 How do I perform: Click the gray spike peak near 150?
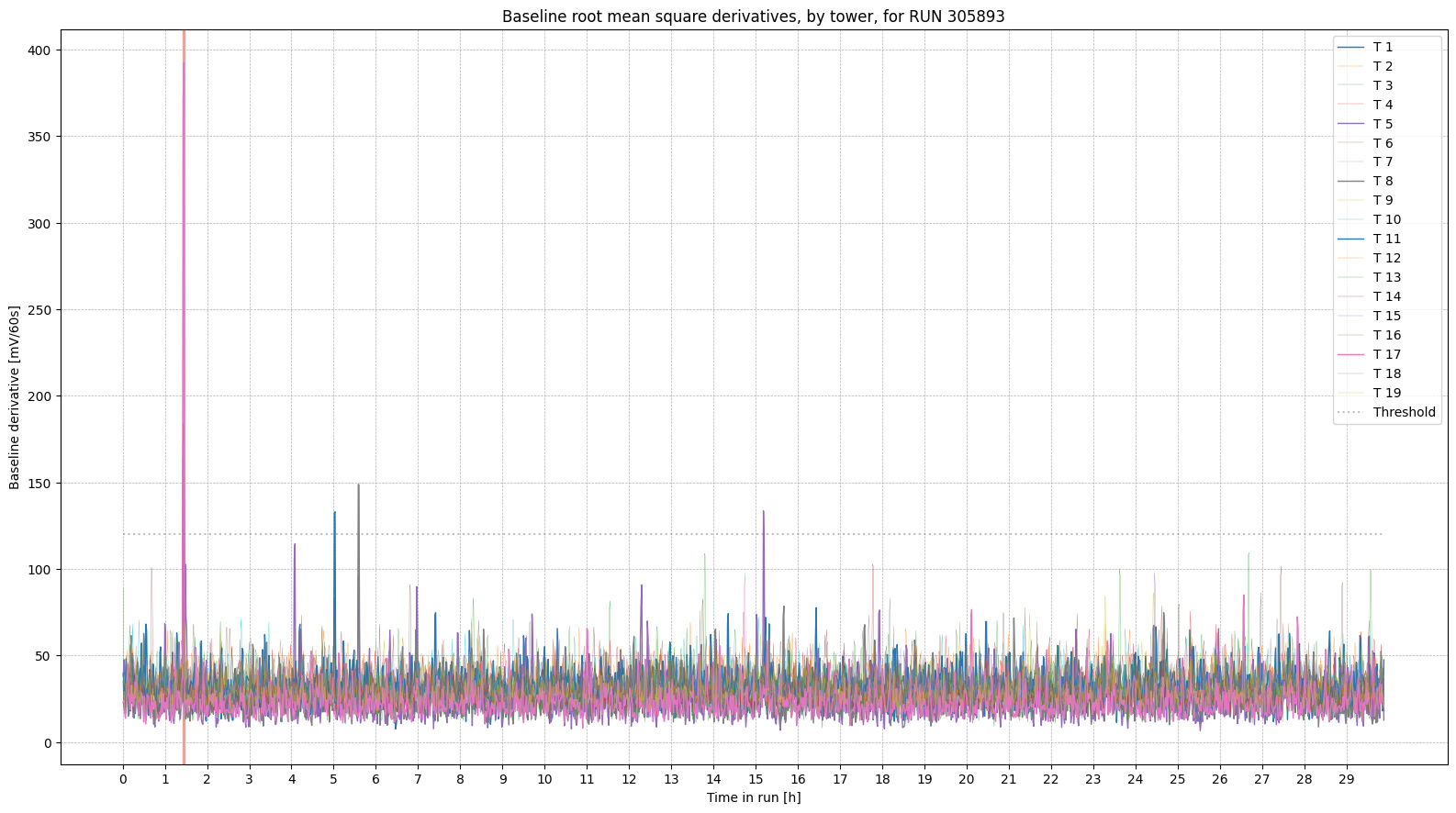[358, 486]
